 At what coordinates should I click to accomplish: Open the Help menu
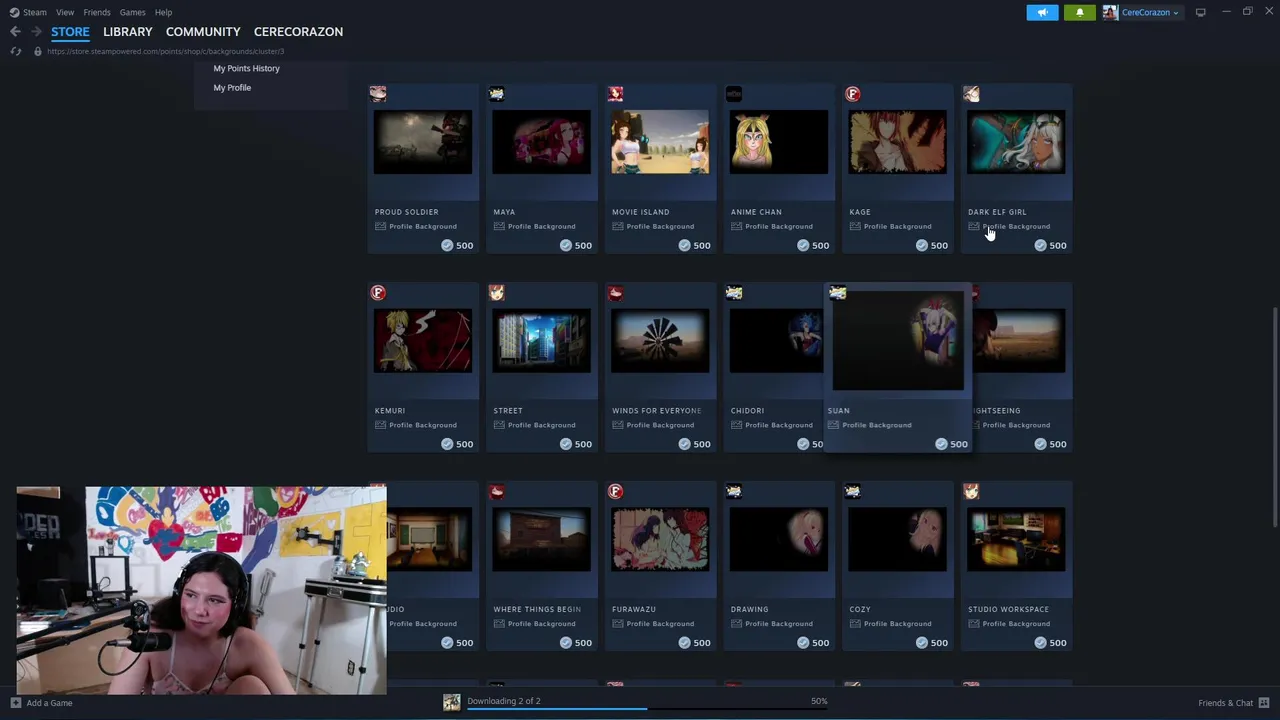[x=163, y=12]
